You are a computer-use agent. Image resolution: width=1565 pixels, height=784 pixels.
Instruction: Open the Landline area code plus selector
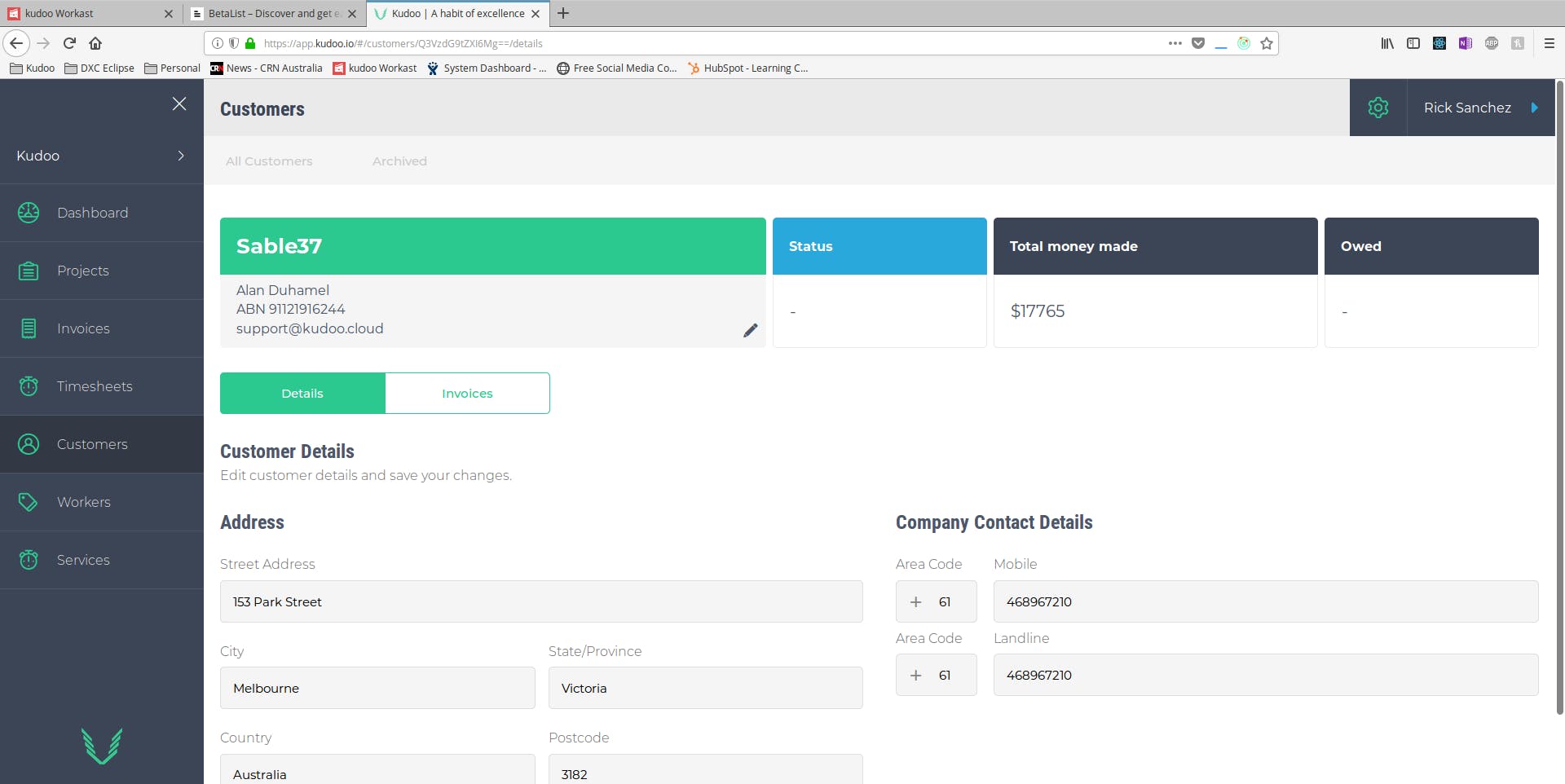pos(915,675)
